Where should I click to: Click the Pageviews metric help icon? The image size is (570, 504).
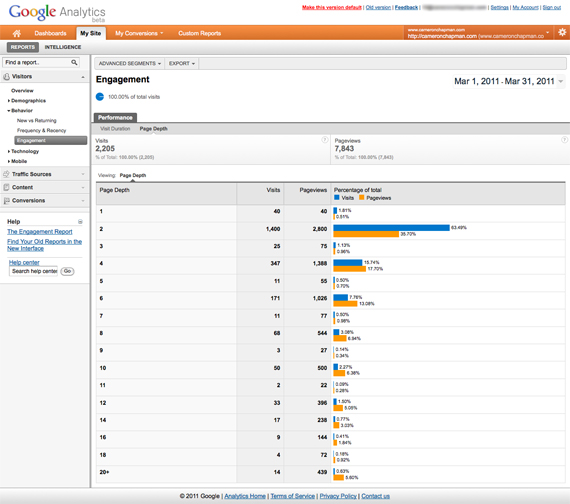(564, 140)
